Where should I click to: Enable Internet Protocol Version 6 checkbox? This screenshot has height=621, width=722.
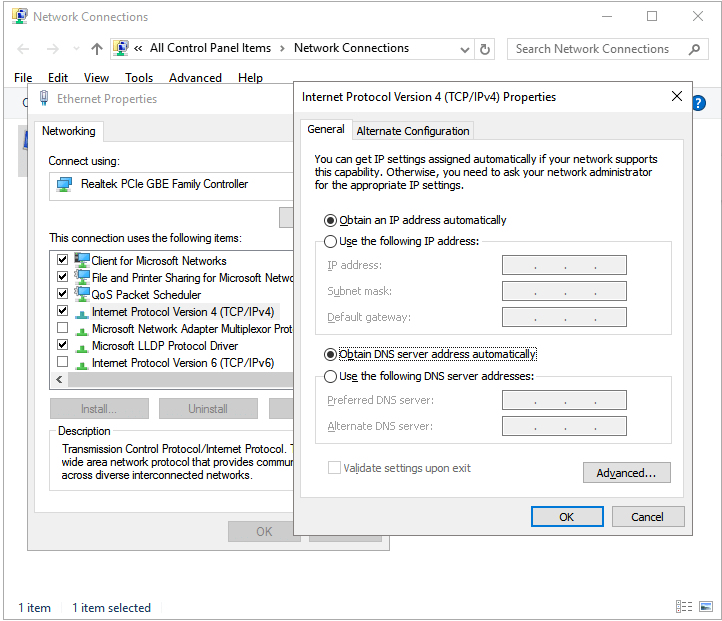coord(63,362)
